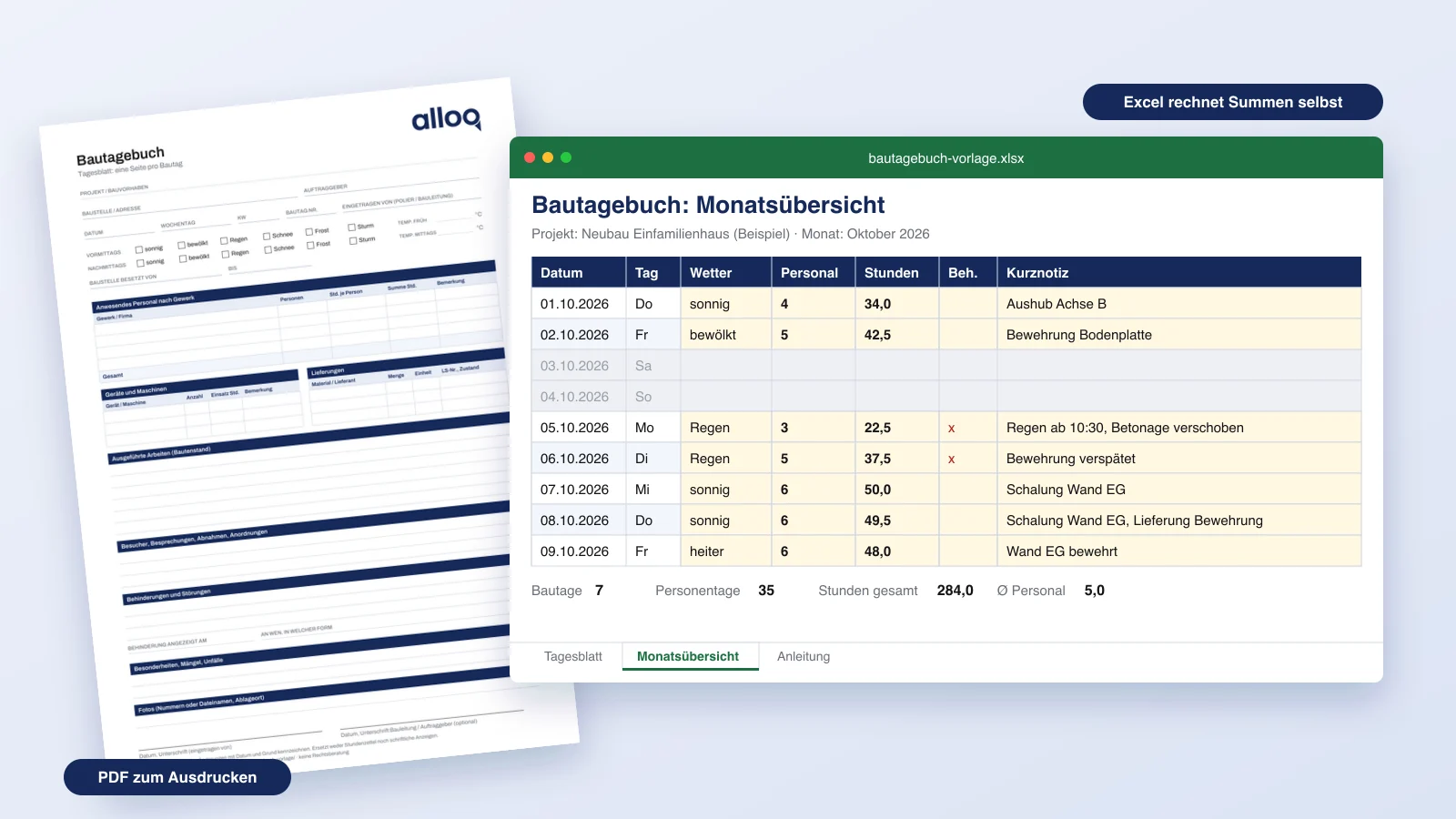Select the hours cell '50,0'
Viewport: 1456px width, 819px height.
click(x=897, y=490)
